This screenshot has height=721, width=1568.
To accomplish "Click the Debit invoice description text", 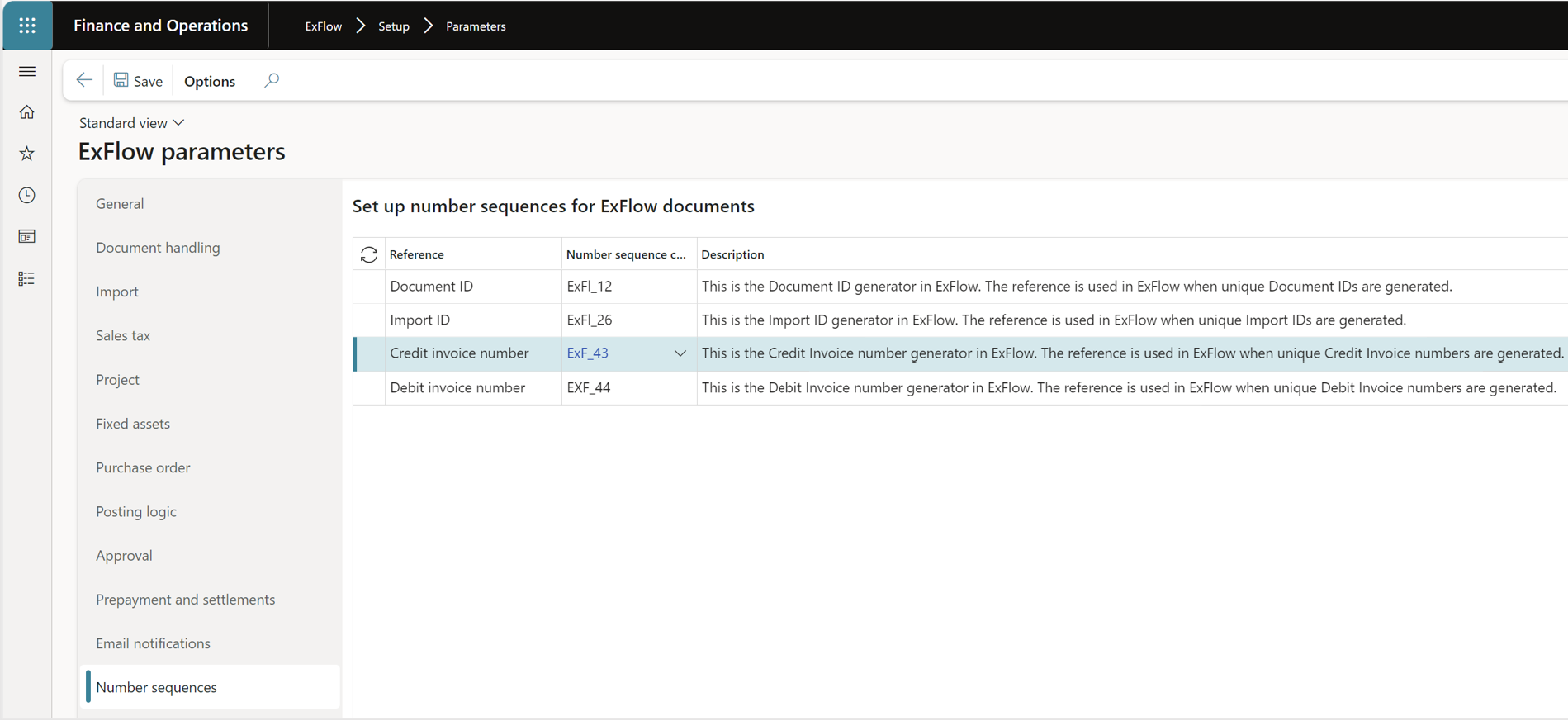I will tap(1129, 387).
